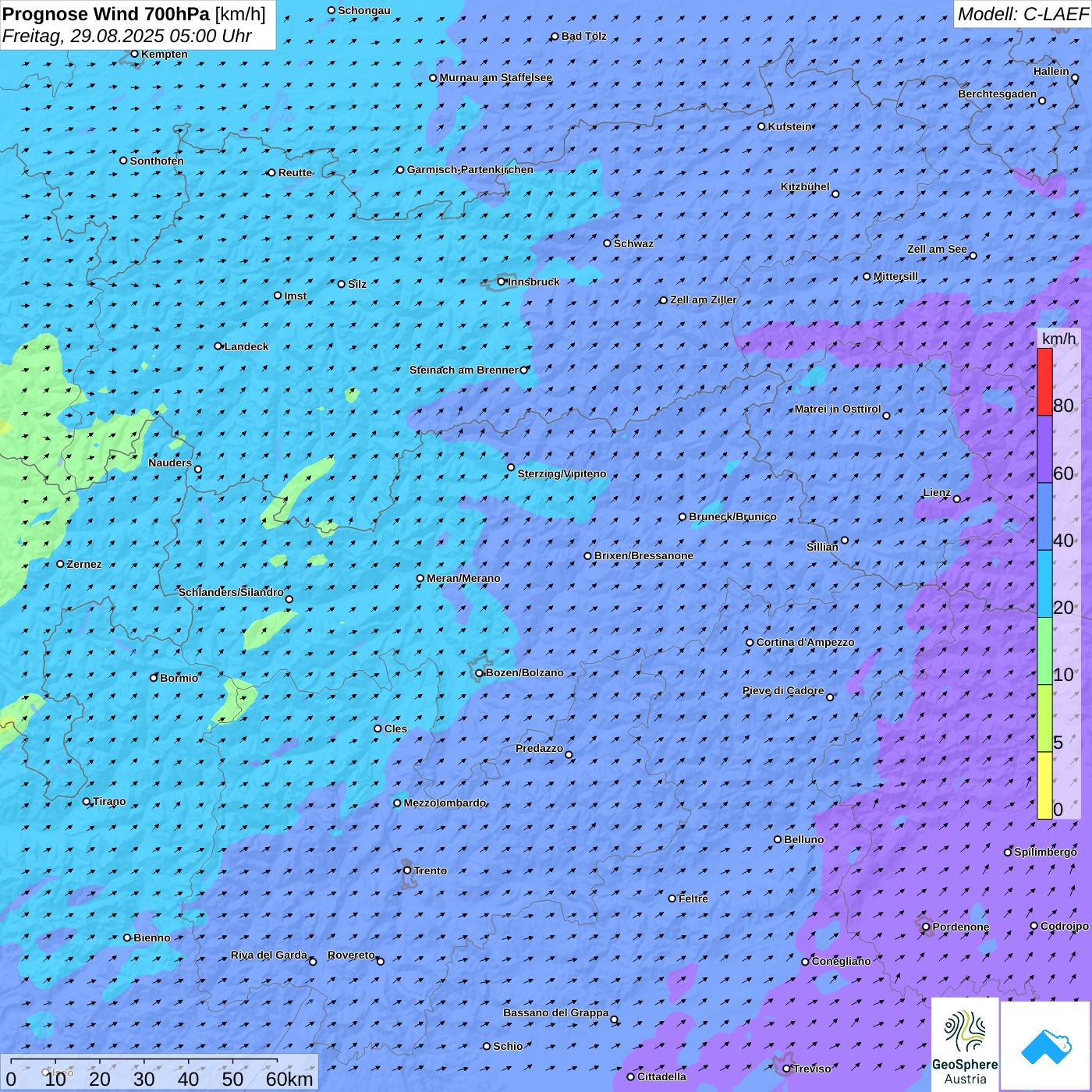Click the forecast date 'Freitag, 29.08.2025 05:00 Uhr'
The image size is (1092, 1092).
click(x=127, y=36)
